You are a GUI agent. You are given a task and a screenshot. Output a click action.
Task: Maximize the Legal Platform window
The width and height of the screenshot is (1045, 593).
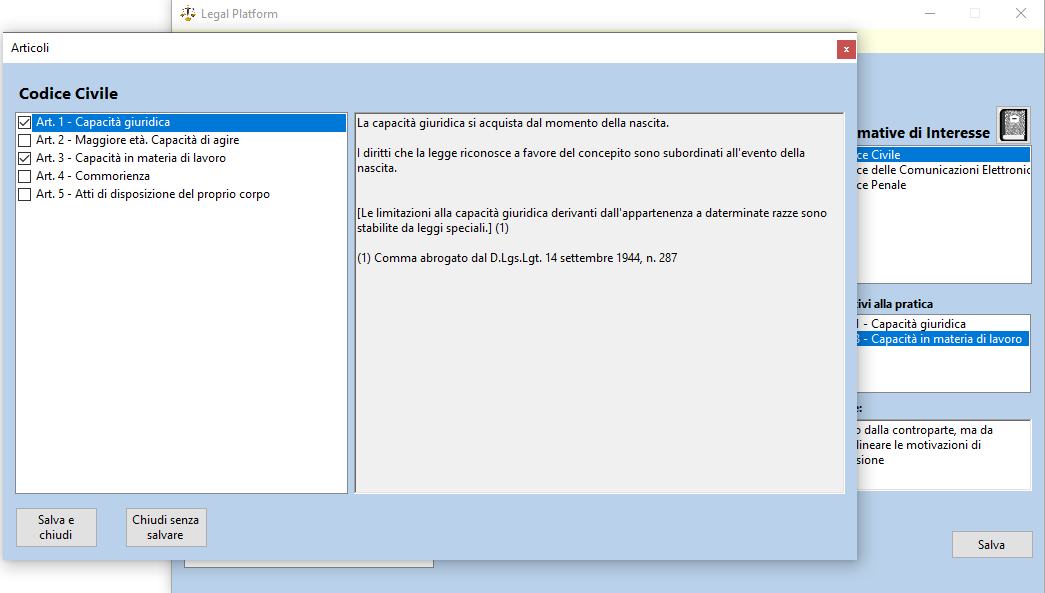974,14
